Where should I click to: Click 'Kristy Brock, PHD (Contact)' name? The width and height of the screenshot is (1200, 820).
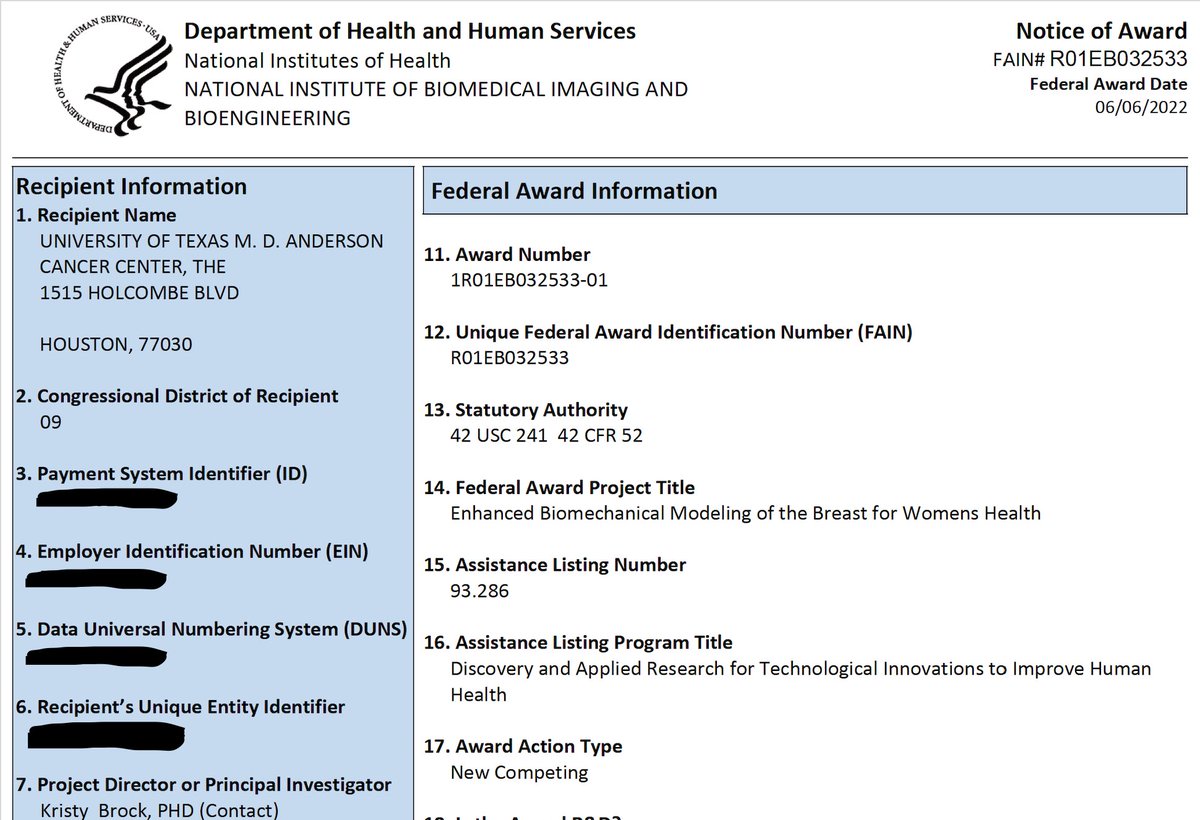(x=158, y=810)
